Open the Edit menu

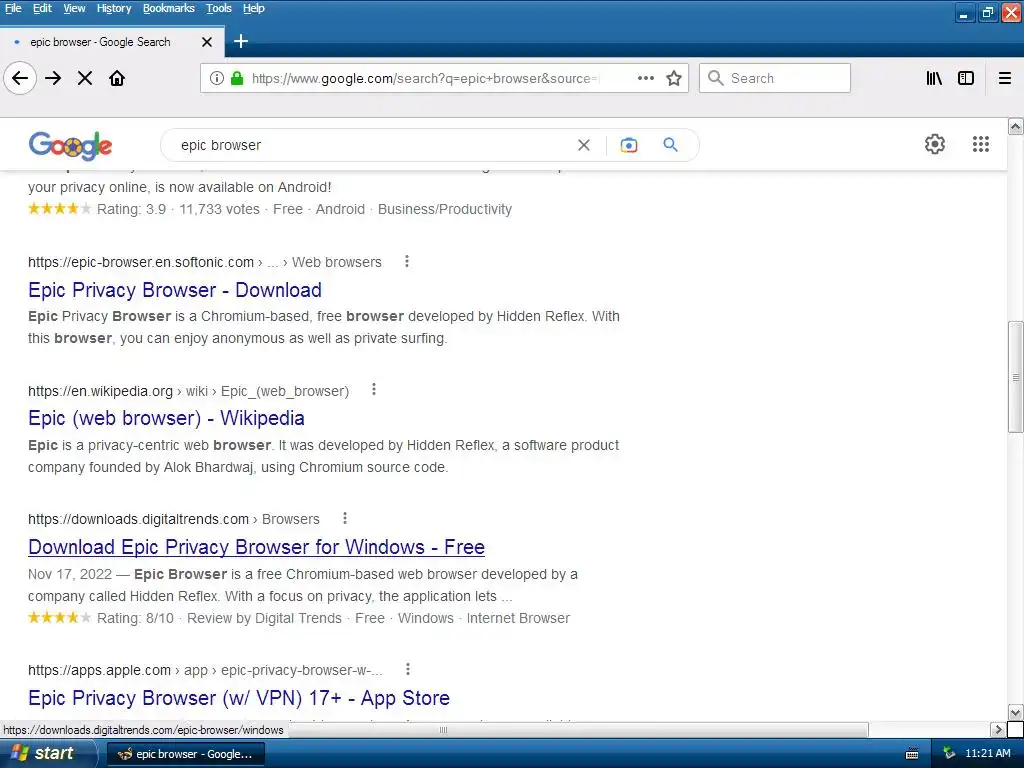(42, 8)
